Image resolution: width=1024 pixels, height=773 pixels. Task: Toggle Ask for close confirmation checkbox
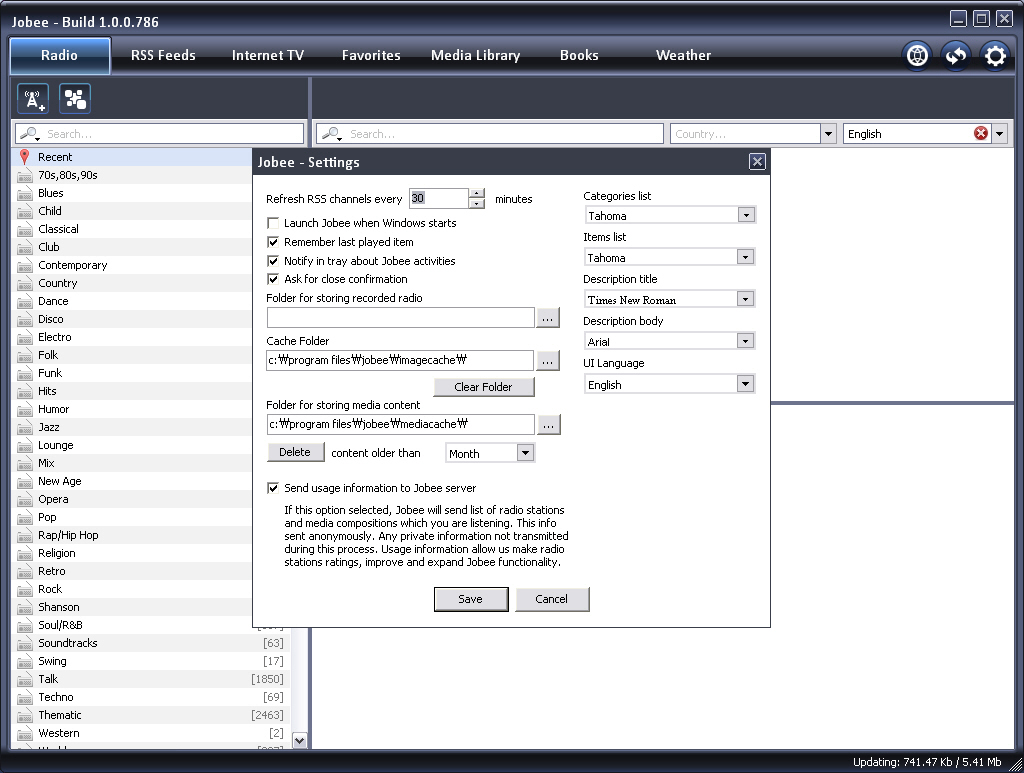(273, 279)
